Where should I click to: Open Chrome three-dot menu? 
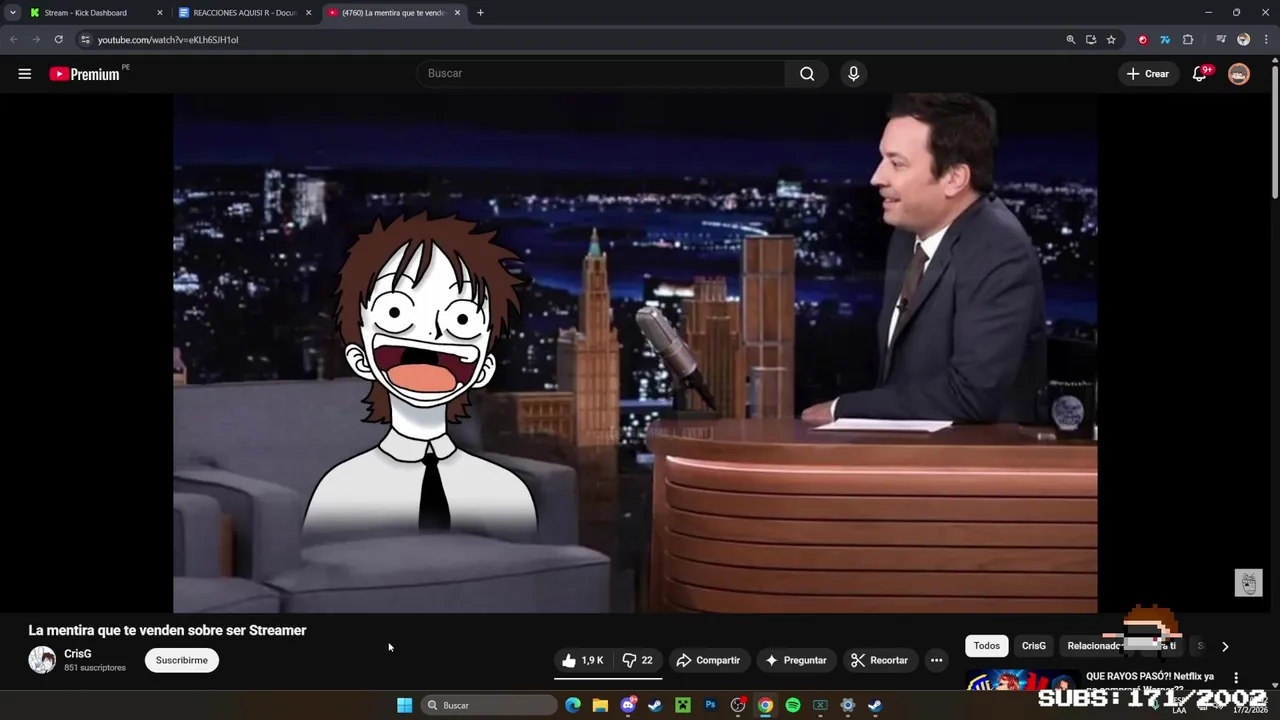coord(1266,40)
